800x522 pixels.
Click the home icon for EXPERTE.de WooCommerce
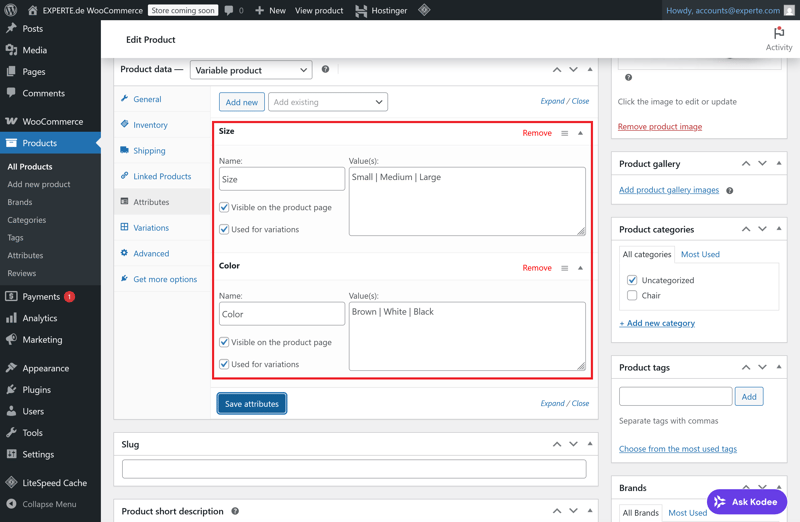pyautogui.click(x=32, y=11)
